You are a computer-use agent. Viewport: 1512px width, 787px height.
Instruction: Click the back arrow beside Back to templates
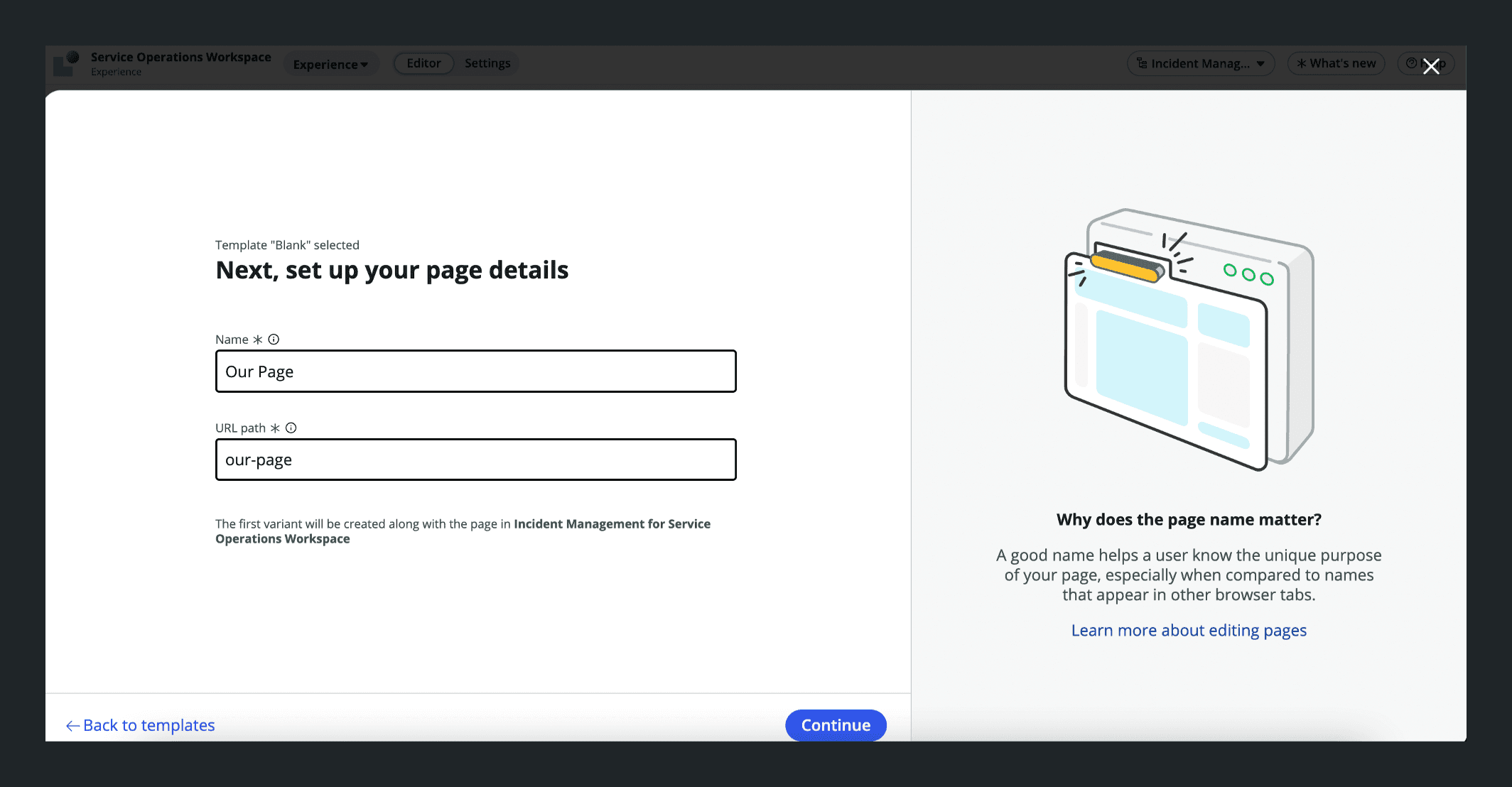click(72, 725)
